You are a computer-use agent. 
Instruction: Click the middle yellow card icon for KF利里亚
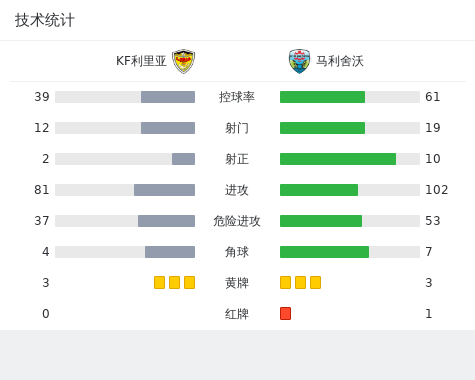[174, 282]
